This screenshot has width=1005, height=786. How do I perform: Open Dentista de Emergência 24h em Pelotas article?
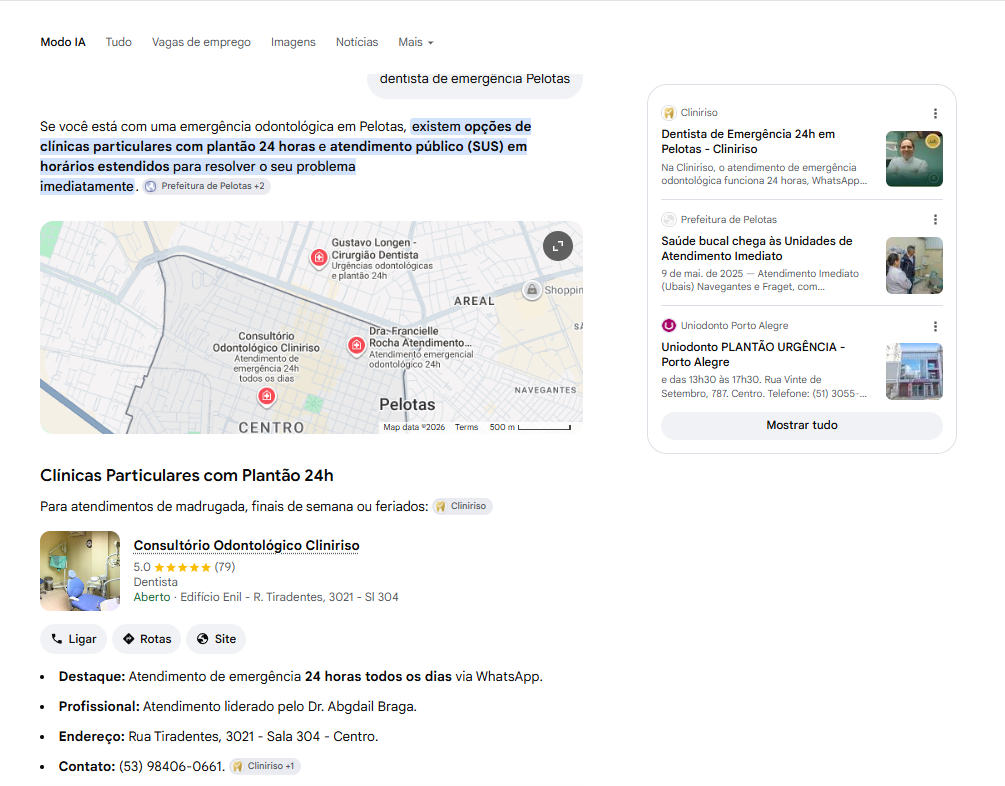pos(748,142)
